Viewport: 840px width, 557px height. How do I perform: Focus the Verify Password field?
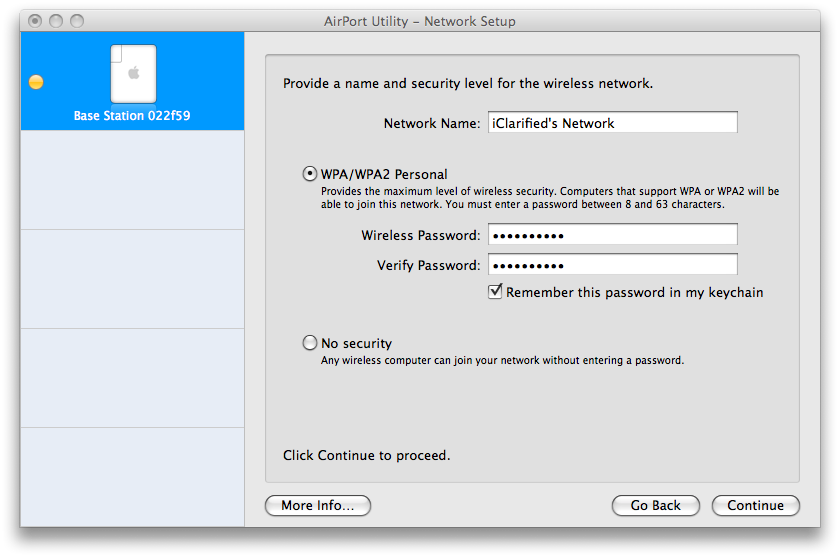[612, 265]
